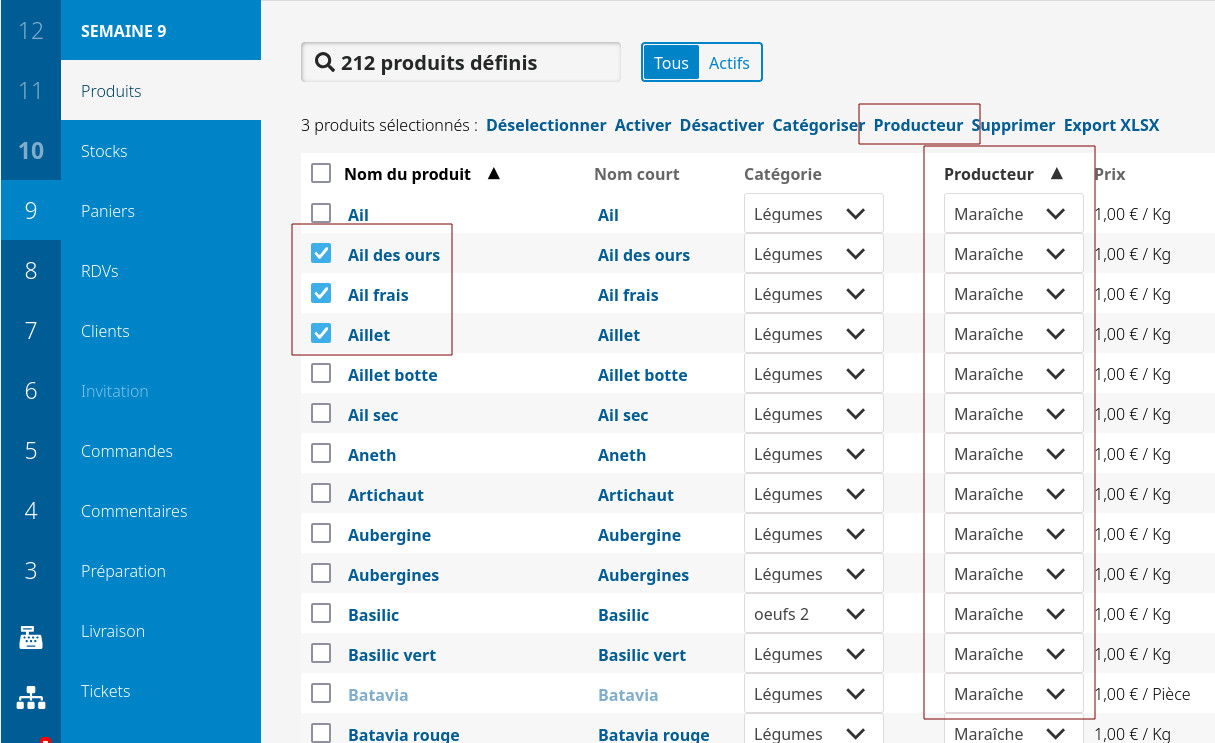Click the sitemap hierarchy icon in sidebar
The image size is (1215, 743).
[x=31, y=697]
